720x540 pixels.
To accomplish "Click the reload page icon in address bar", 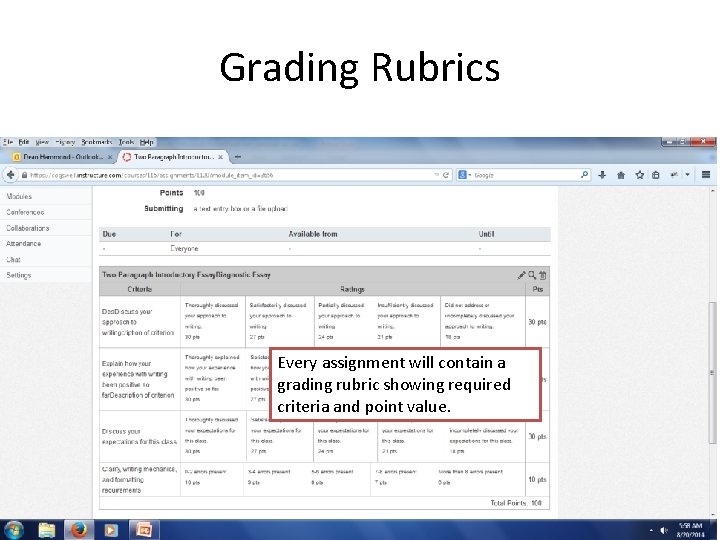I will click(x=445, y=175).
